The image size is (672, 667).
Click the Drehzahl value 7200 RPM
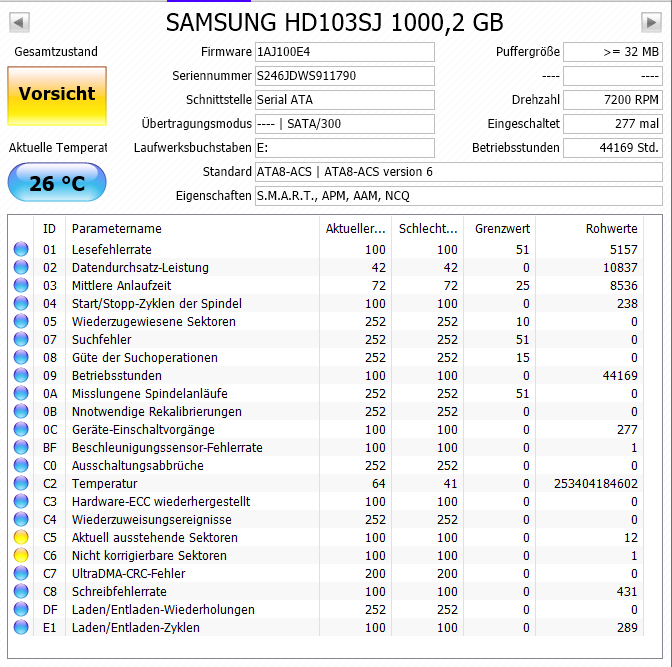pos(613,100)
